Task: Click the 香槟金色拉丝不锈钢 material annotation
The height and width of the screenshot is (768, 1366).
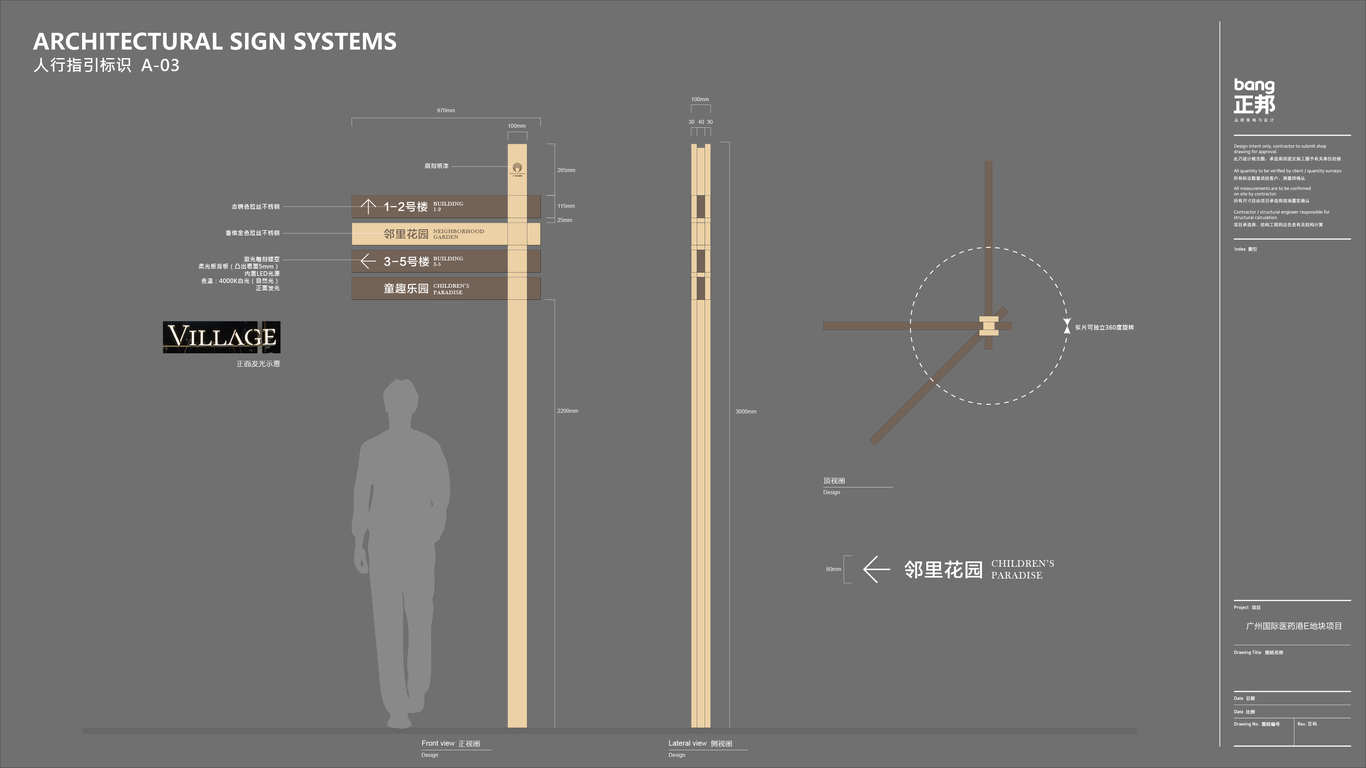Action: 253,233
